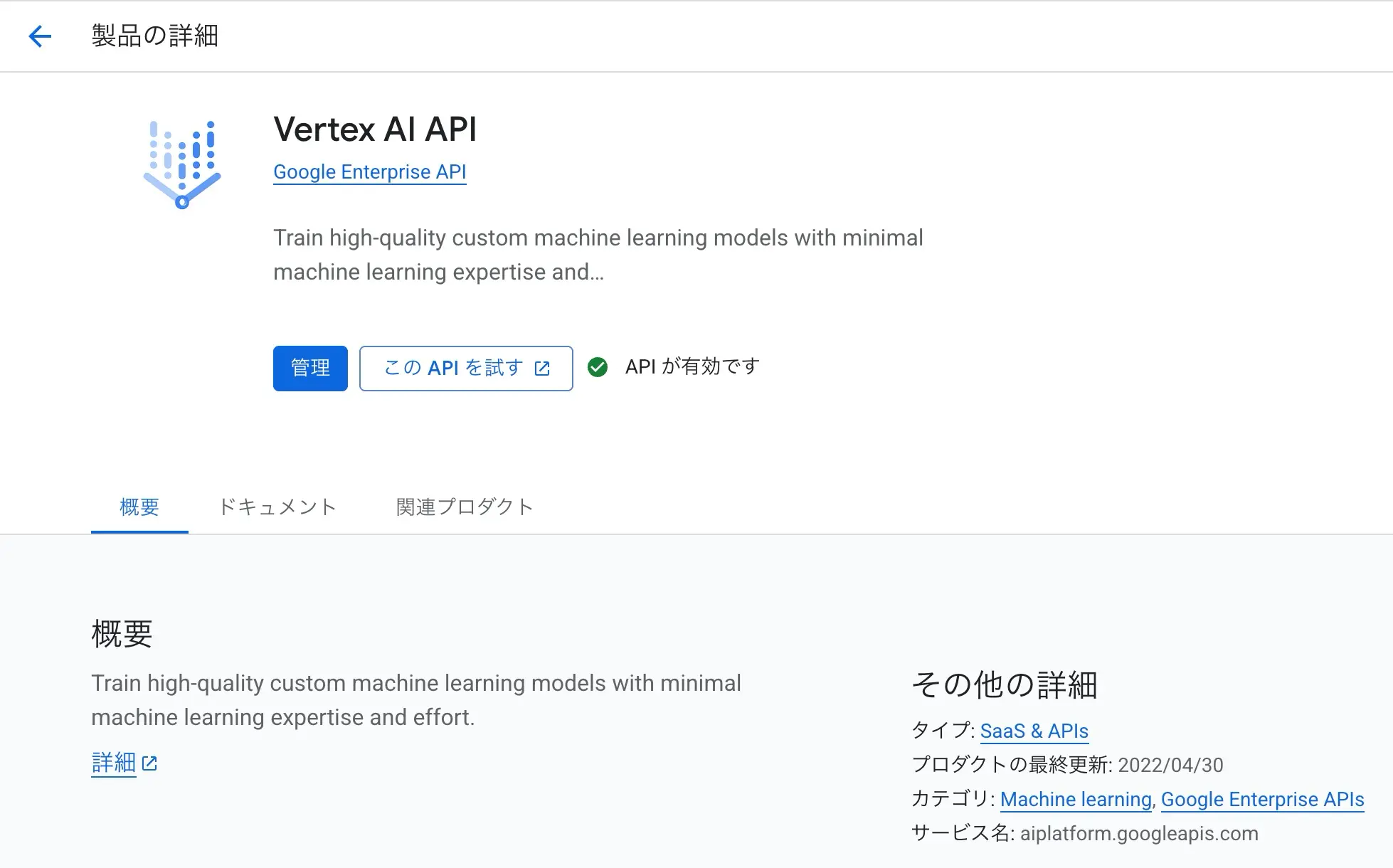
Task: Click the カテゴリ label
Action: (953, 799)
